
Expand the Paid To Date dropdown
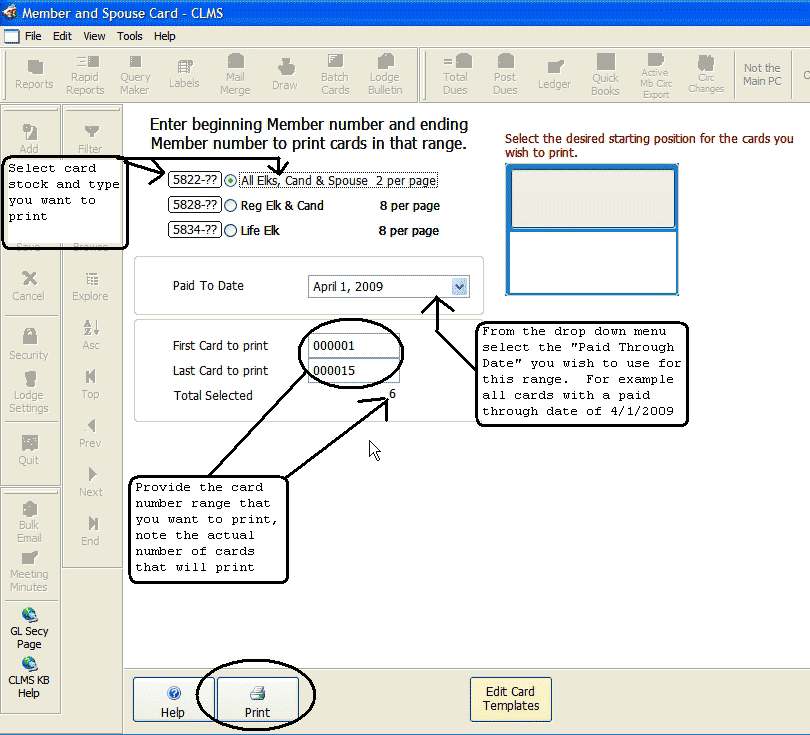tap(459, 287)
